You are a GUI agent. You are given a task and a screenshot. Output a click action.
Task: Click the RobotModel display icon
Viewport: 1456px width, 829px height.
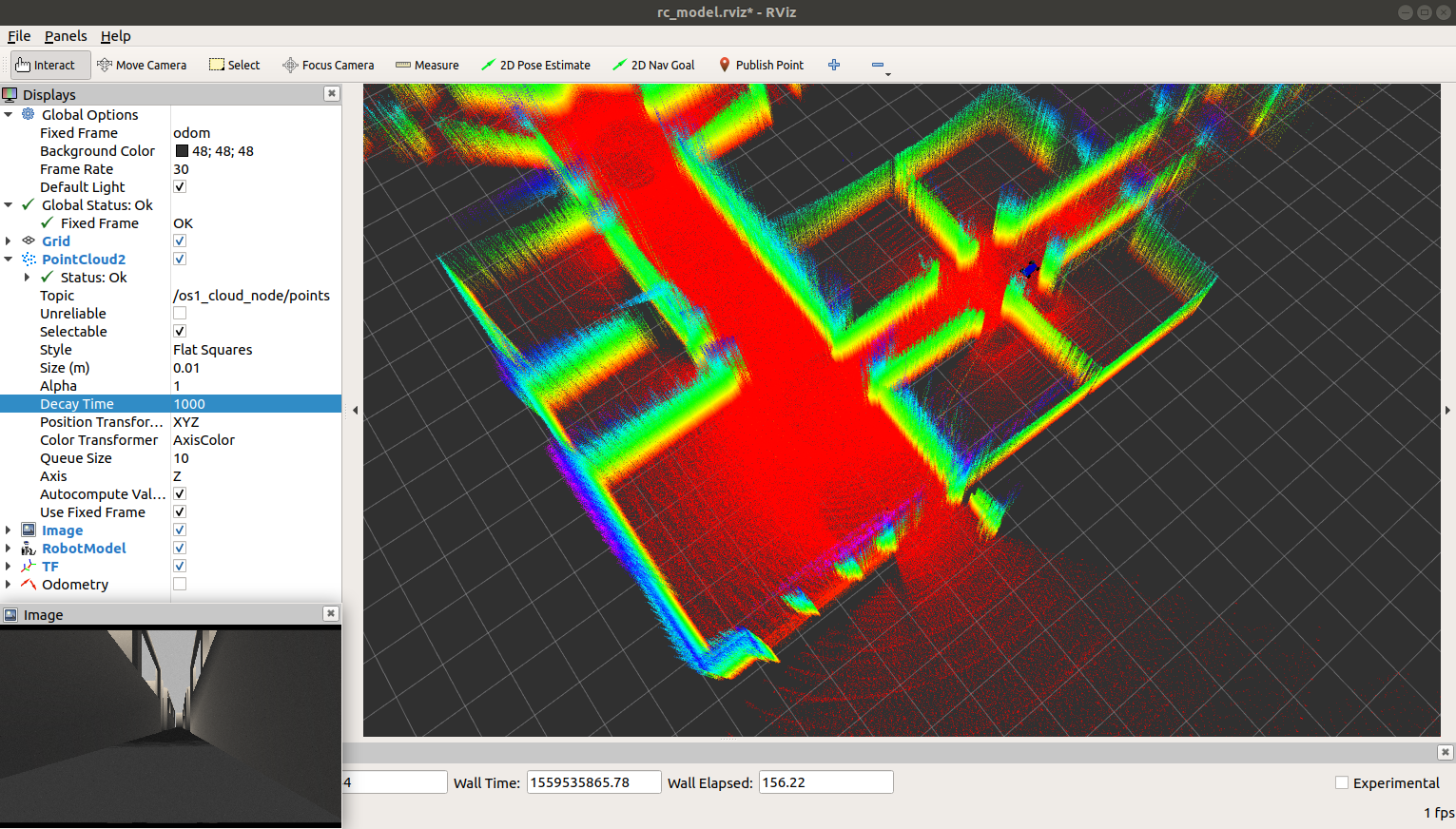29,548
